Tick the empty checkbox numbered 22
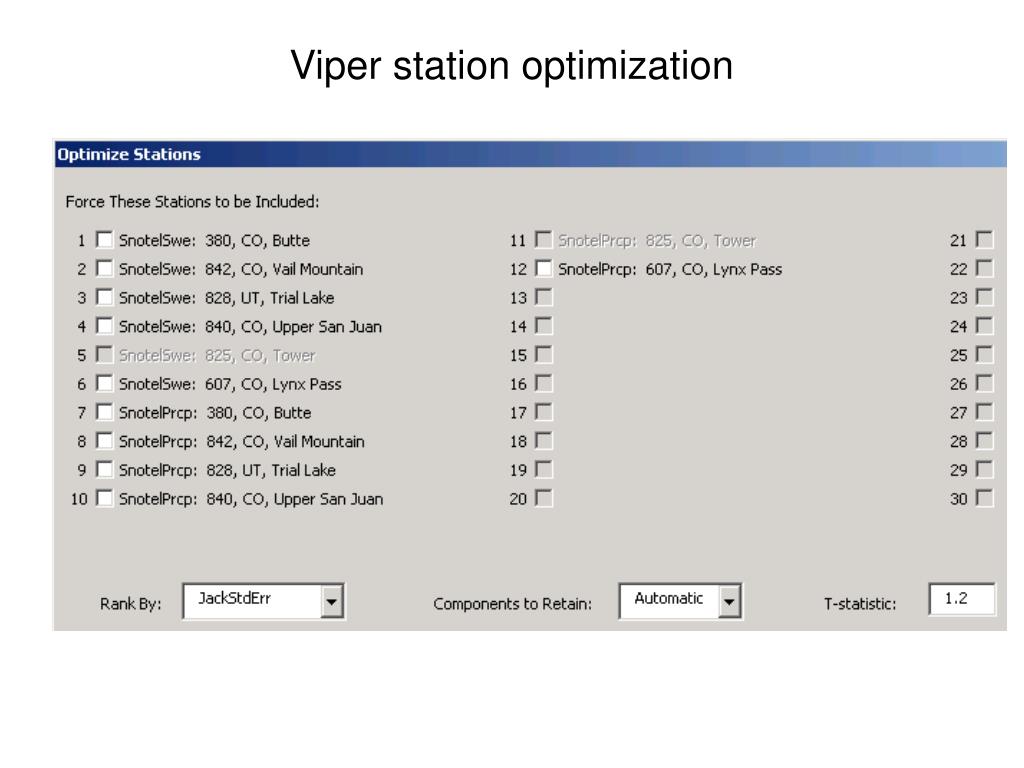 [984, 268]
